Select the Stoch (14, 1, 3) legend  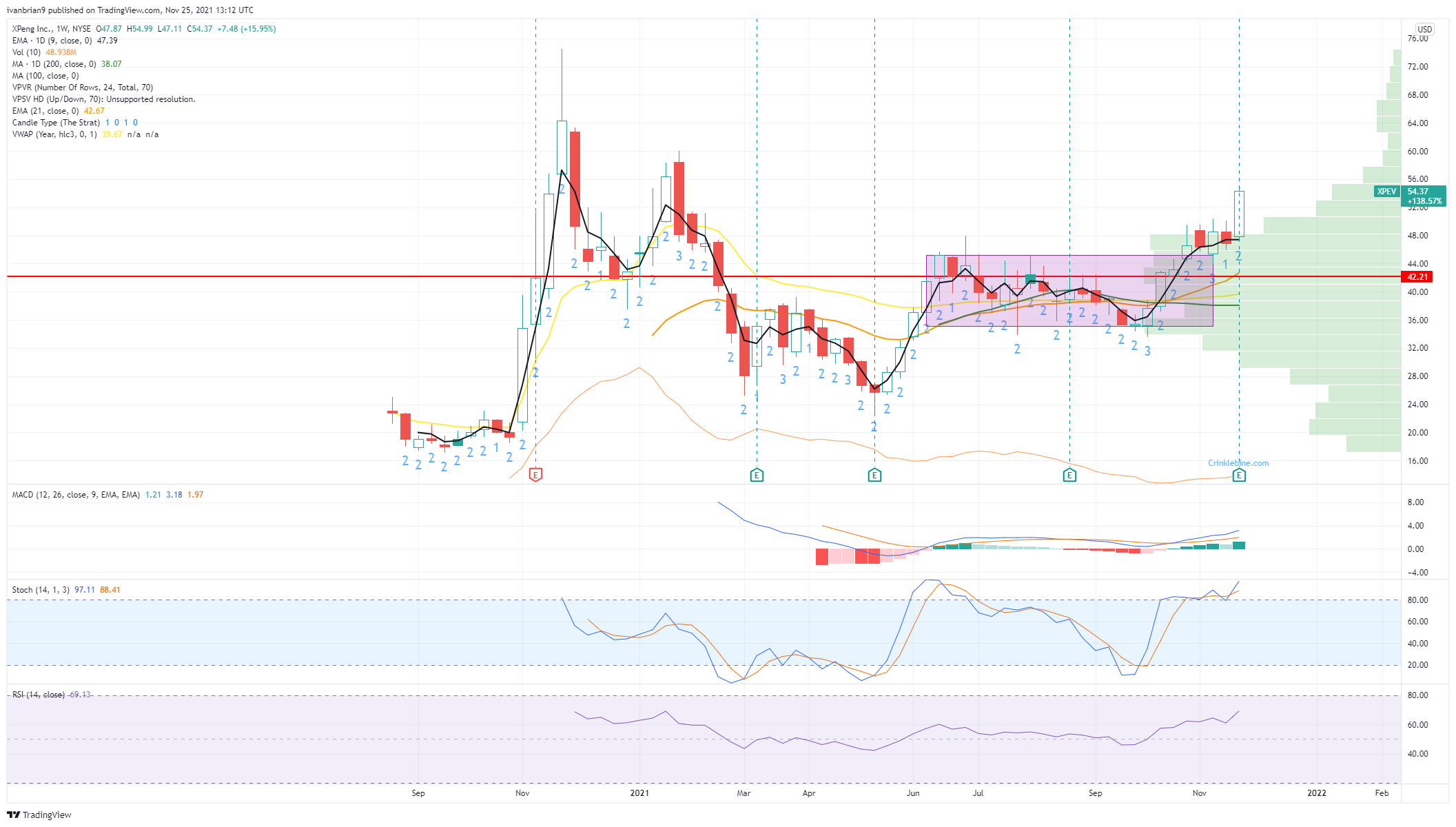coord(41,590)
